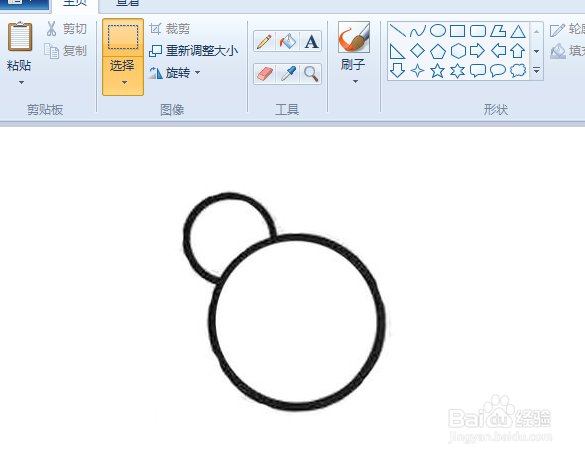Screen dimensions: 585x457
Task: Choose the Triangle shape
Action: (518, 31)
